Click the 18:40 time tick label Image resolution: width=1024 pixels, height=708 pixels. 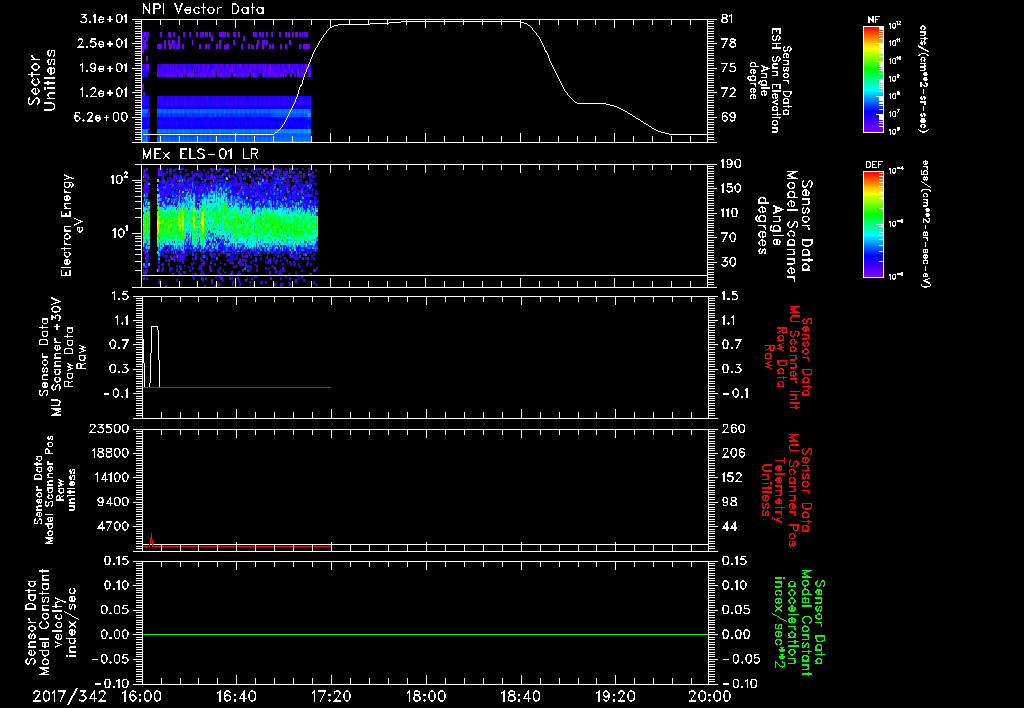520,696
